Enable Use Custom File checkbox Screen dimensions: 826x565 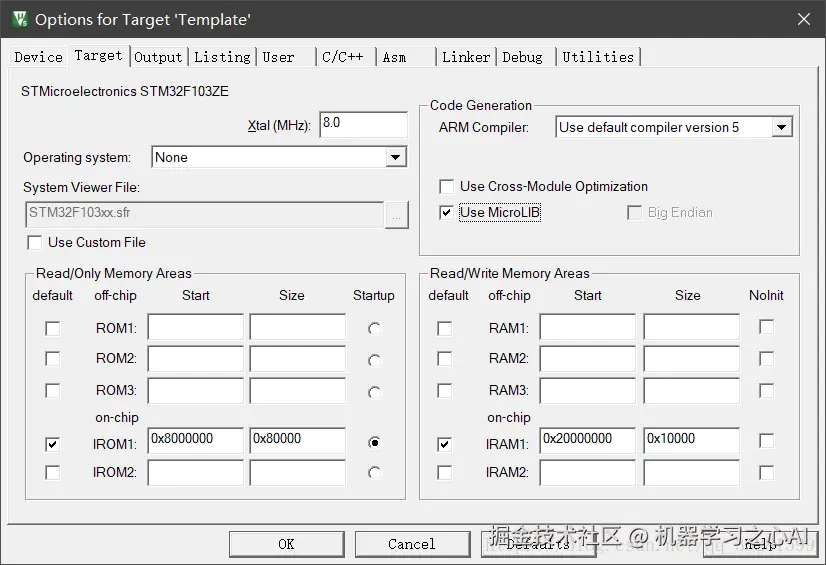(x=35, y=243)
